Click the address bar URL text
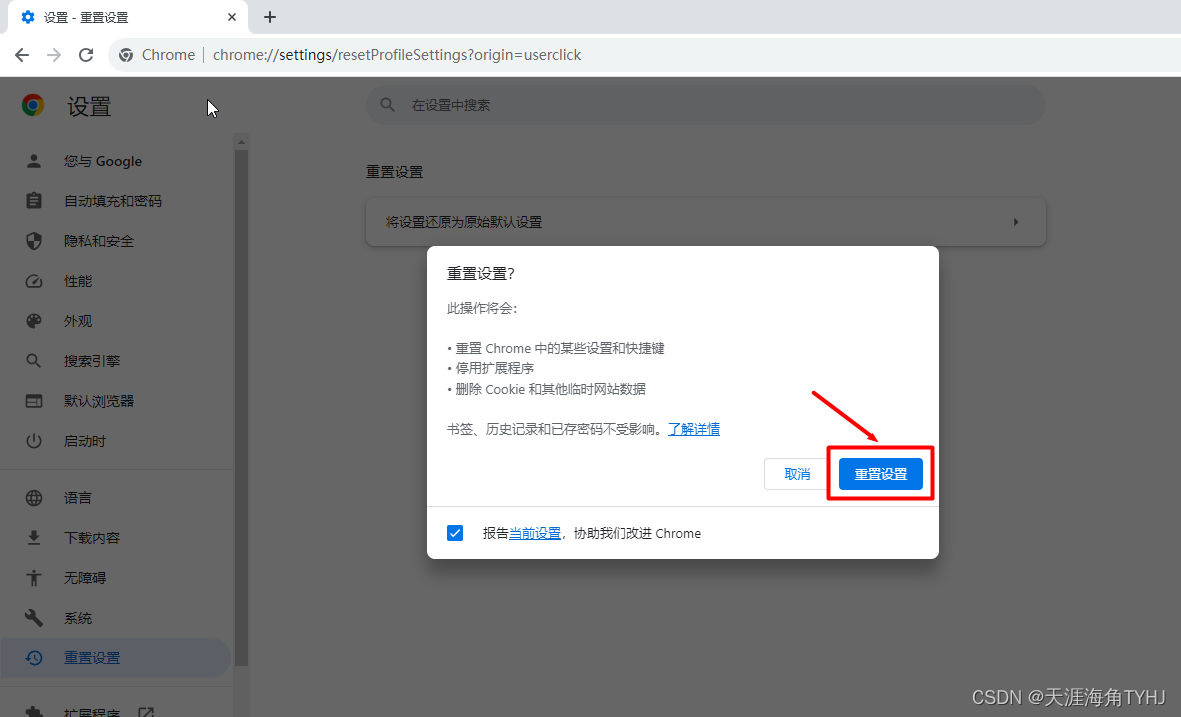This screenshot has height=717, width=1181. click(397, 55)
